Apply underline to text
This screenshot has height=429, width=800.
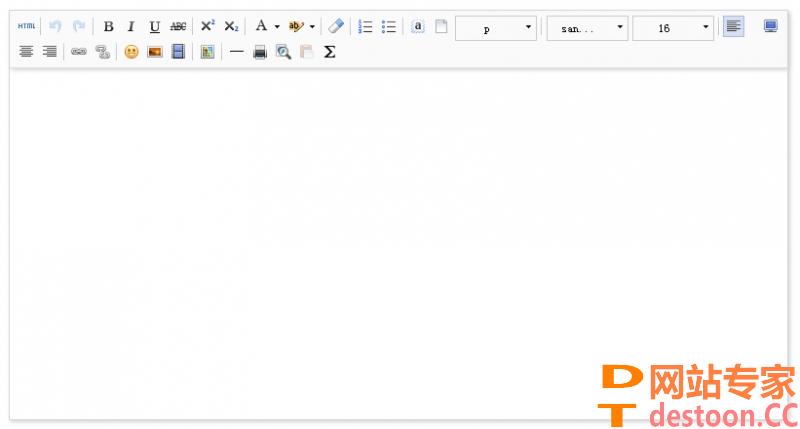coord(154,27)
